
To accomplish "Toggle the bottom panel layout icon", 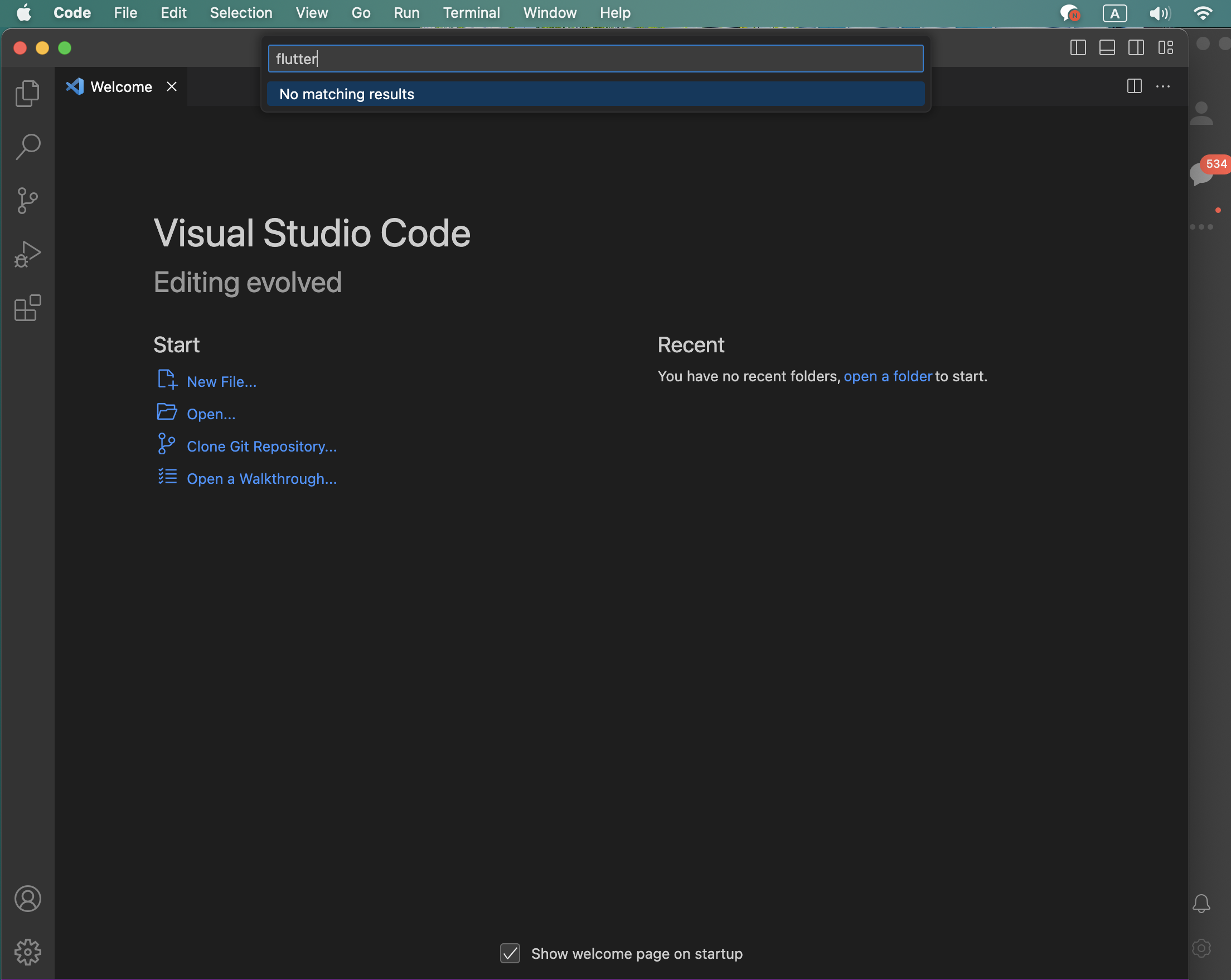I will [x=1107, y=47].
